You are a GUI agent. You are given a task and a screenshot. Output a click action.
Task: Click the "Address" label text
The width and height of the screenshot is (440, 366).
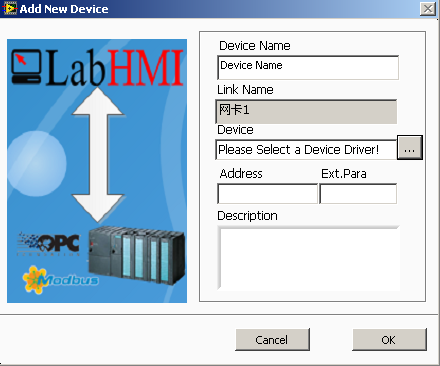[241, 174]
